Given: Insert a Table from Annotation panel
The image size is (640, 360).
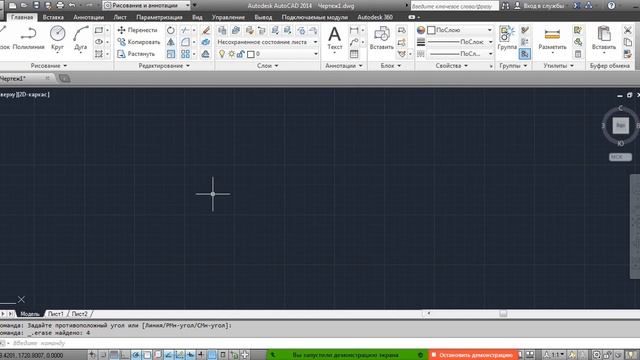Looking at the screenshot, I should pos(354,54).
